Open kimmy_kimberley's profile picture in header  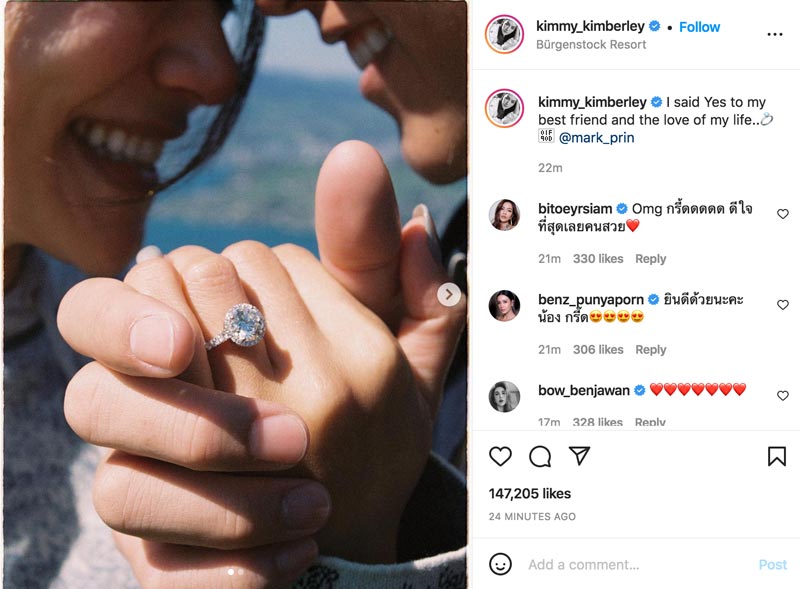coord(504,34)
